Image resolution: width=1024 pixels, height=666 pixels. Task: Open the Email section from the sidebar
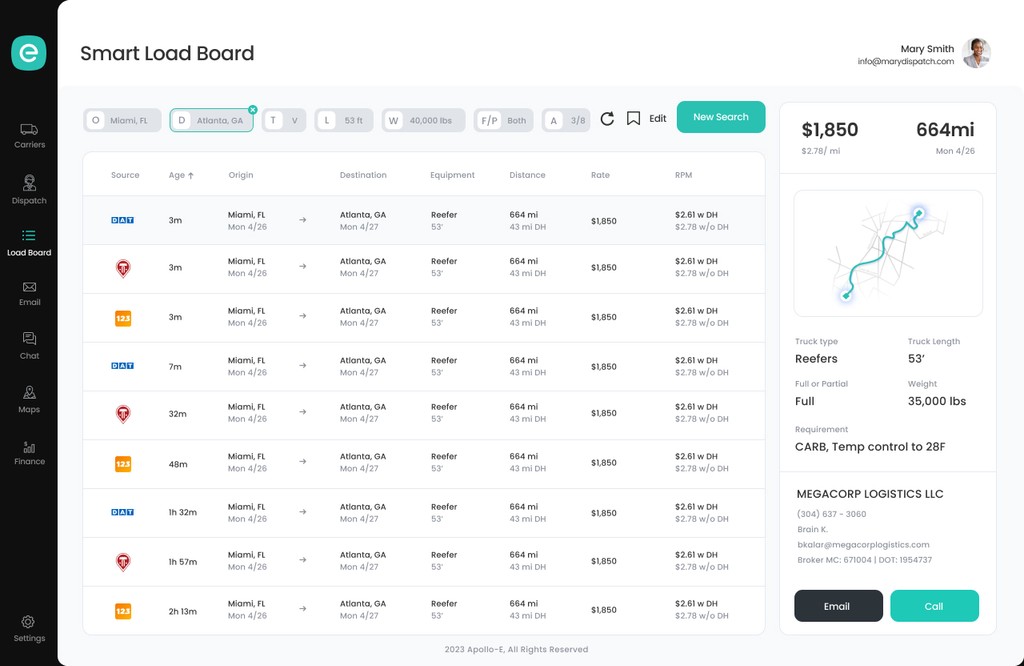29,295
